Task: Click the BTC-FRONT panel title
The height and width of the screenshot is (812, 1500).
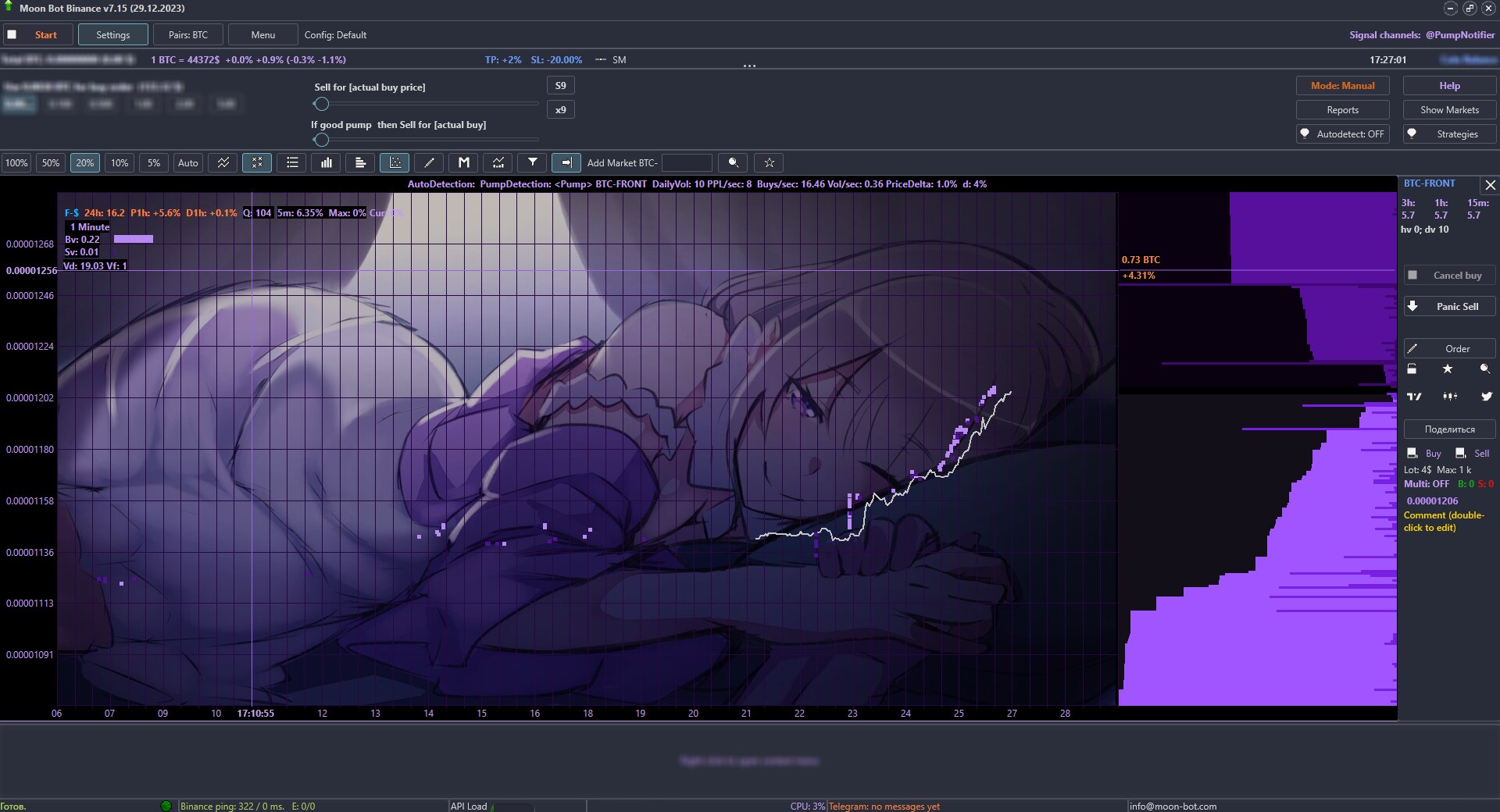Action: [x=1429, y=183]
